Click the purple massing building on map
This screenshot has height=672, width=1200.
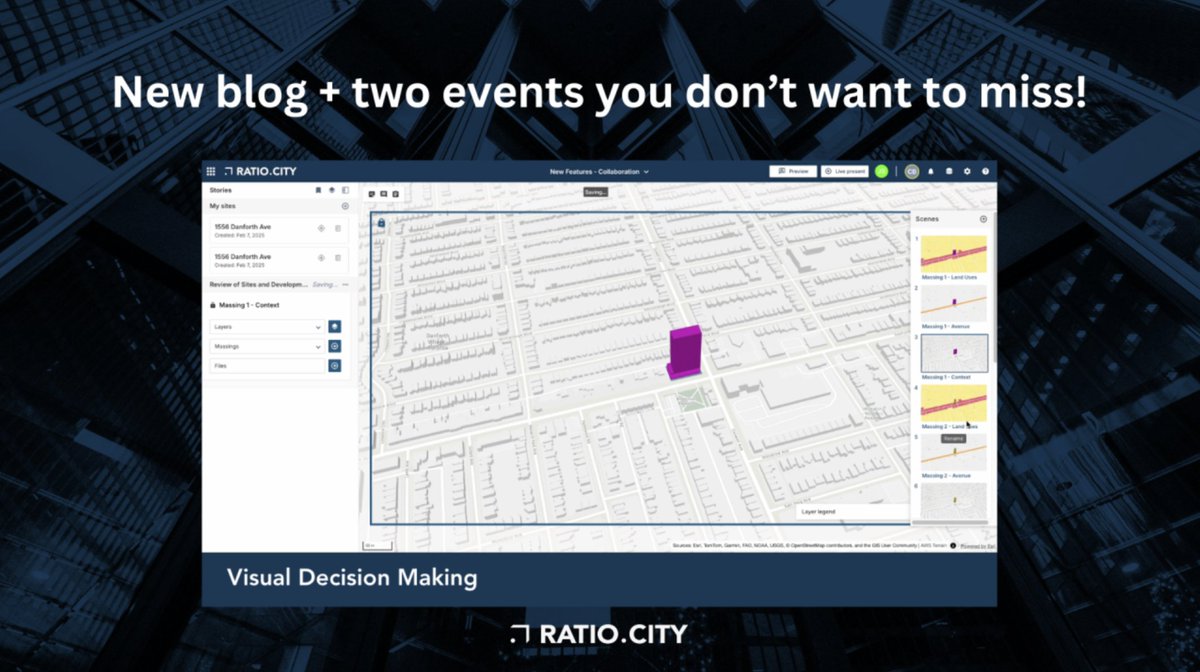tap(685, 352)
